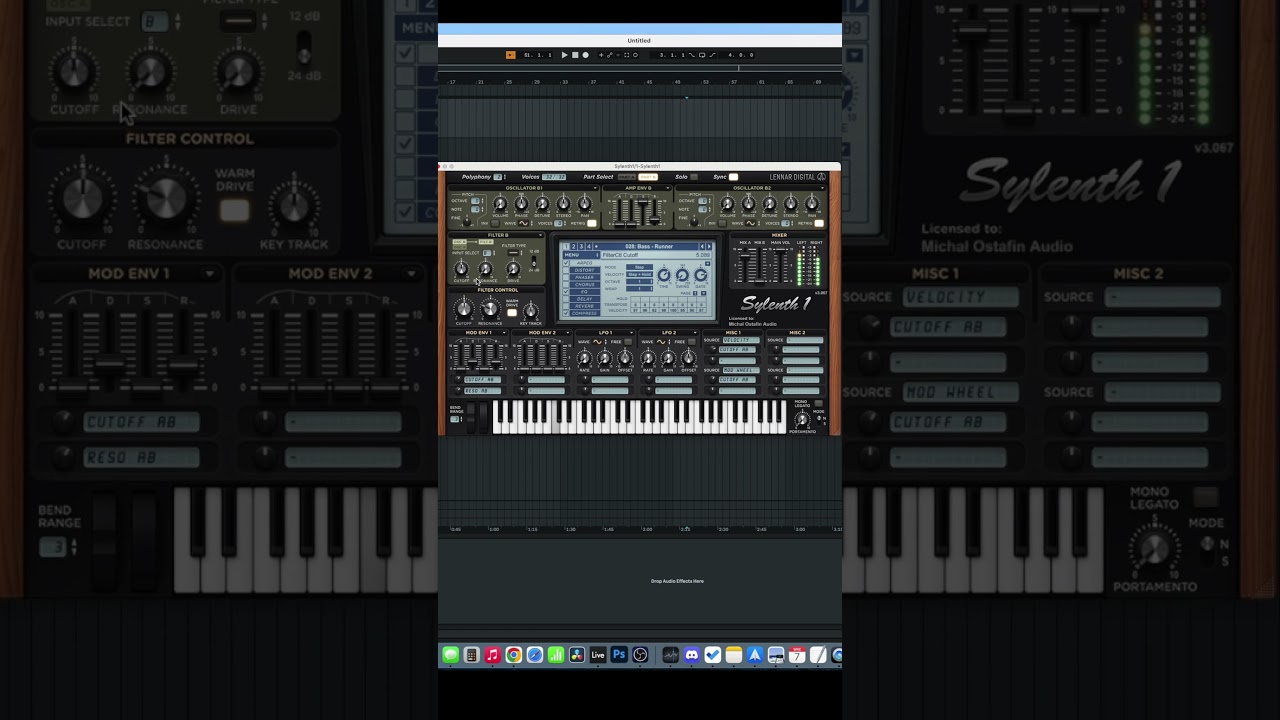The width and height of the screenshot is (1280, 720).
Task: Click the Ableton stop button
Action: [575, 55]
